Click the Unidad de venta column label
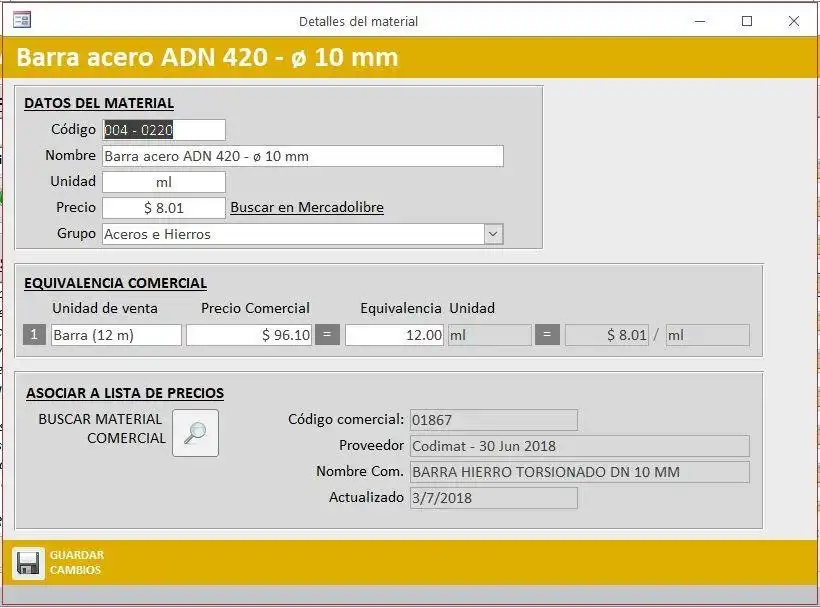The width and height of the screenshot is (820, 608). point(105,308)
